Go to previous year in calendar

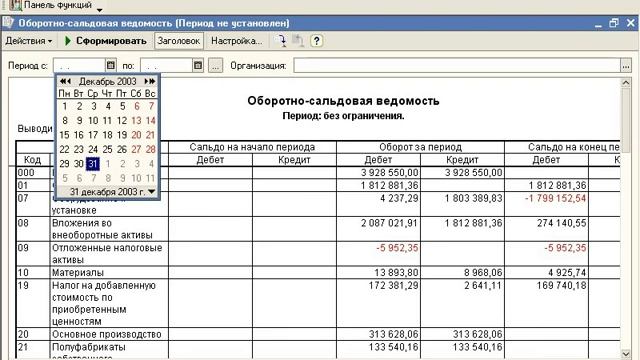point(62,81)
